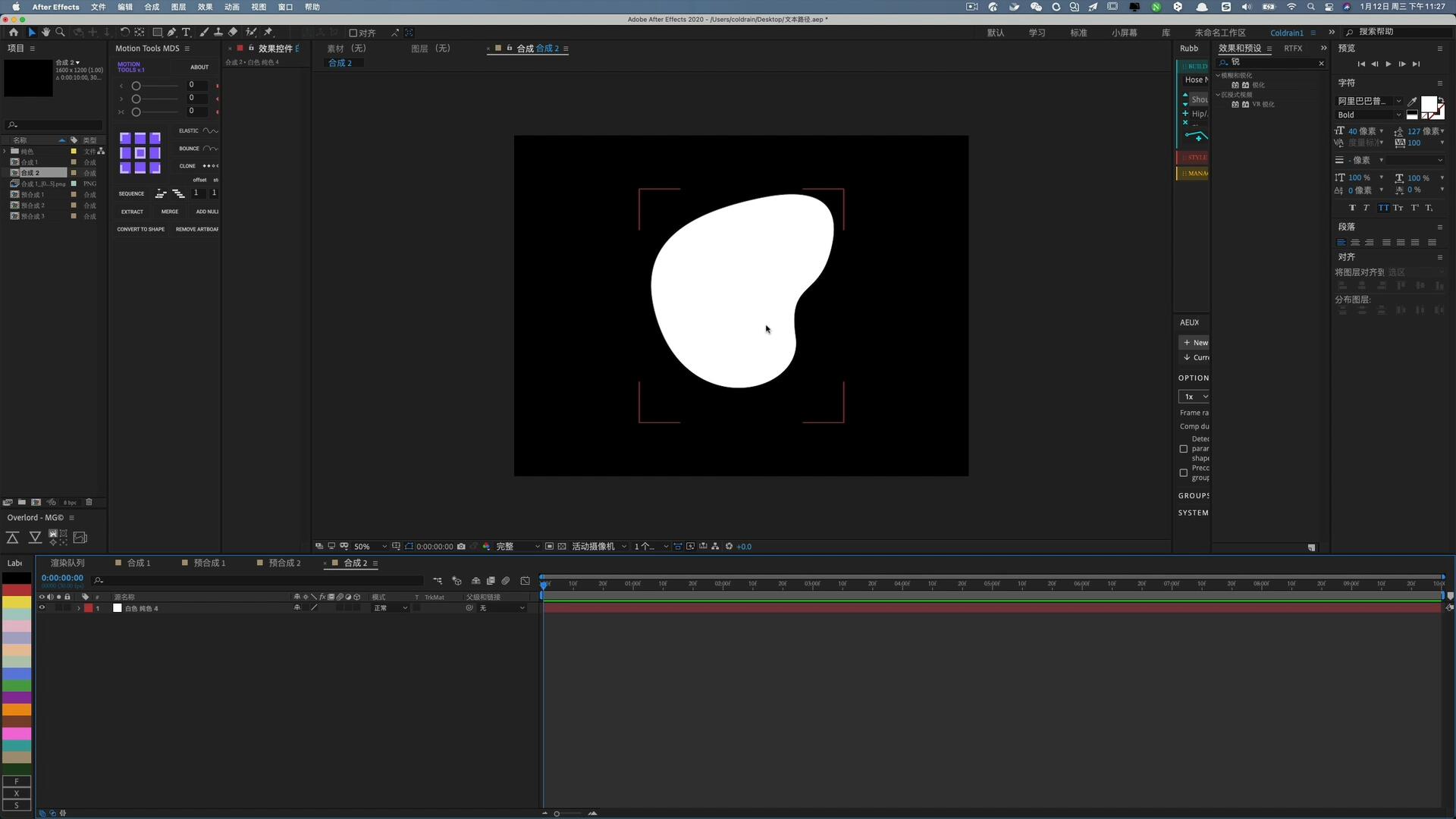Click the 1x playback speed dropdown
This screenshot has height=819, width=1456.
pyautogui.click(x=1195, y=396)
